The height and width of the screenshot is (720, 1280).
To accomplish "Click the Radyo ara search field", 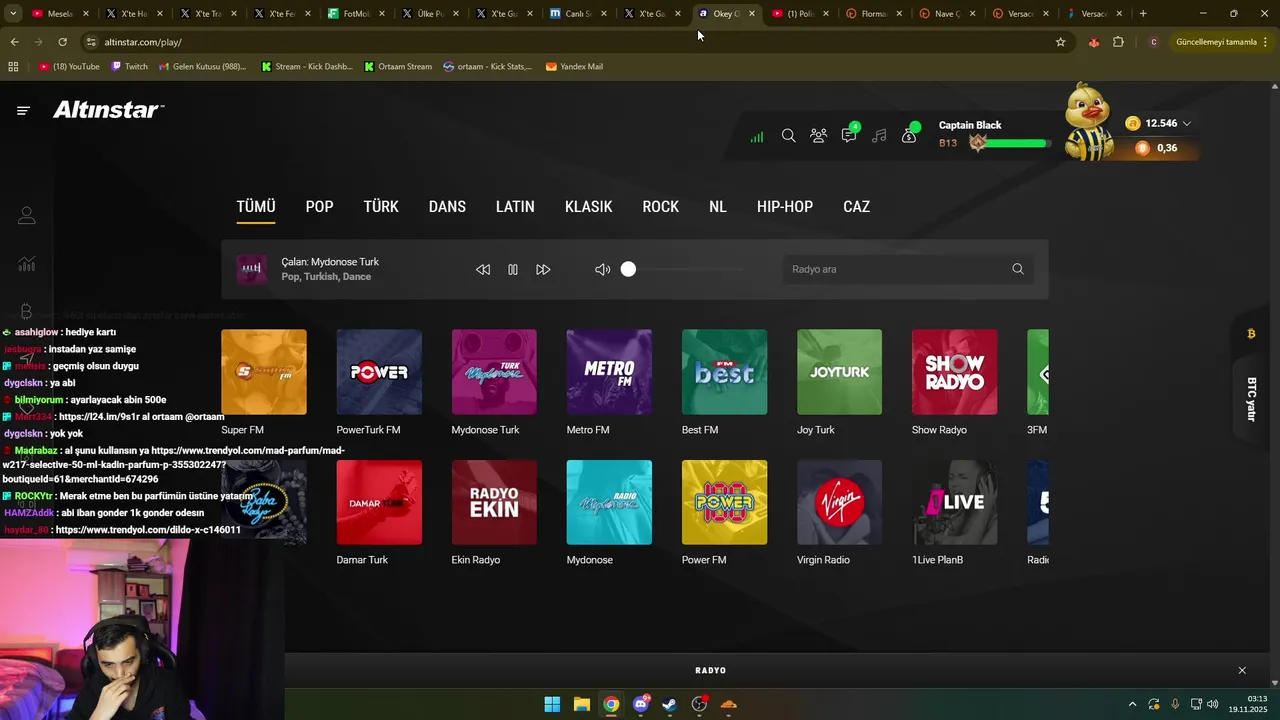I will [906, 269].
